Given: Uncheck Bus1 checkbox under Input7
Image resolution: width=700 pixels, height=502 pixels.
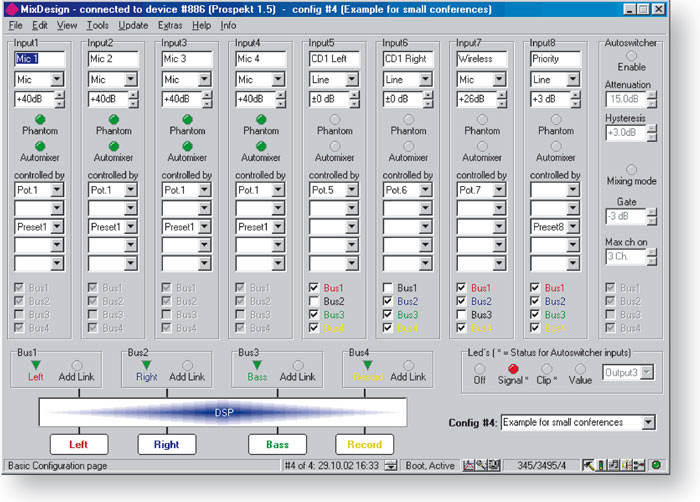Looking at the screenshot, I should (462, 288).
